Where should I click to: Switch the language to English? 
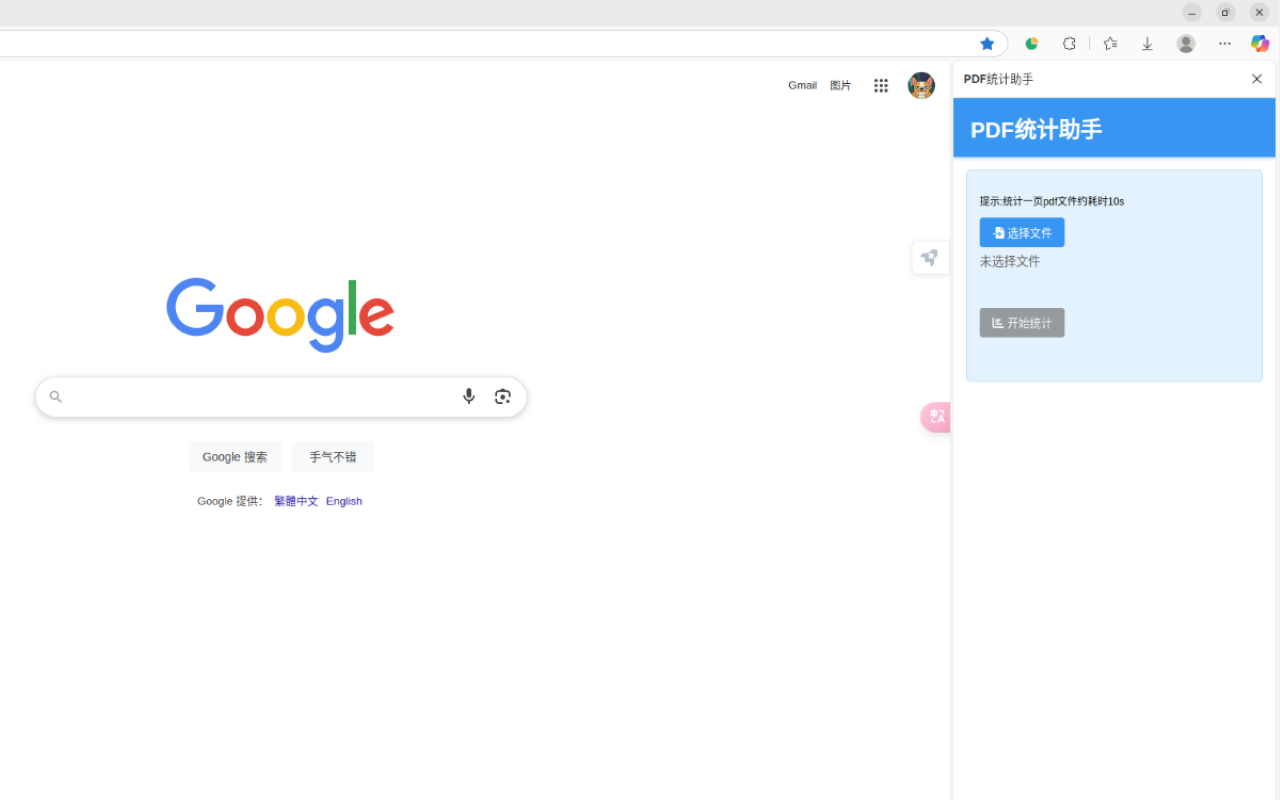tap(344, 501)
